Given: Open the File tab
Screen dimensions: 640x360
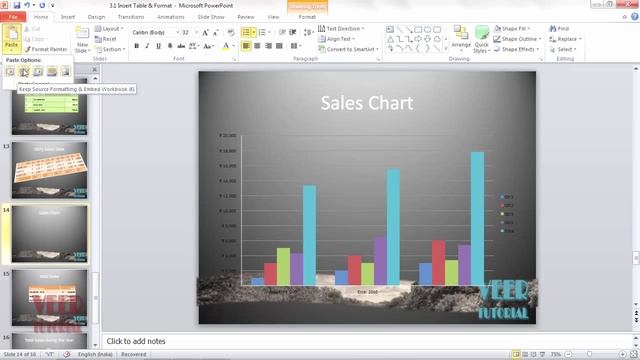Looking at the screenshot, I should pos(13,17).
